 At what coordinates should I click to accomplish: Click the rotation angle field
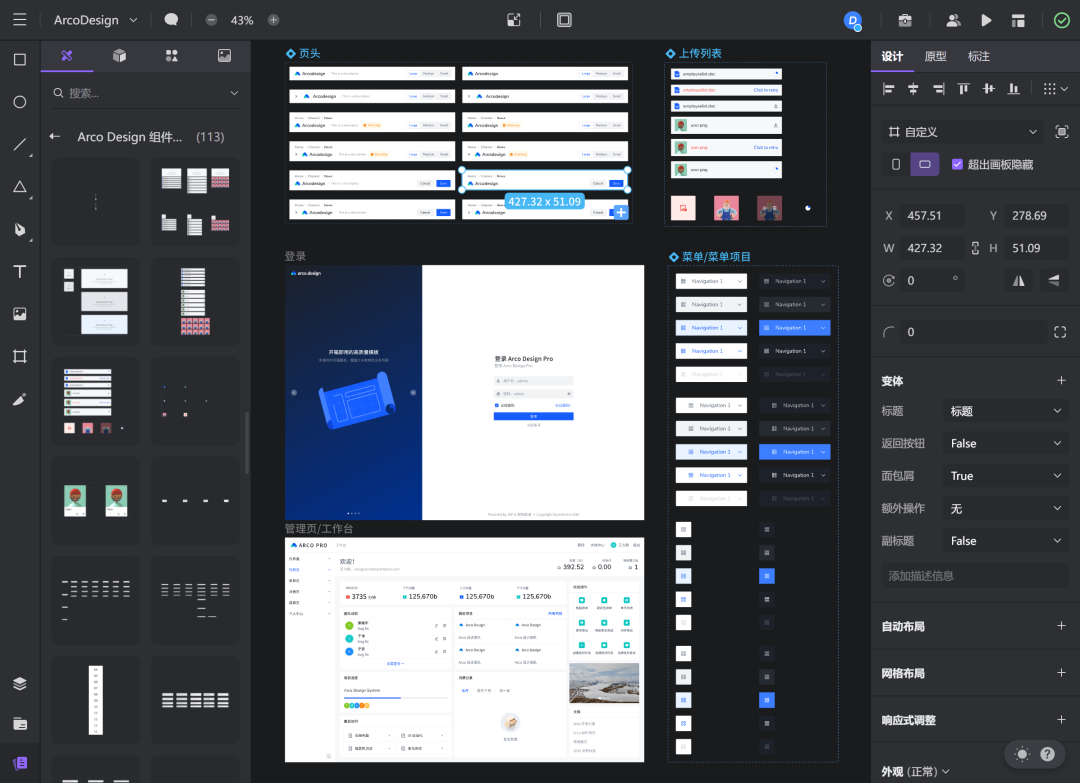(x=930, y=280)
